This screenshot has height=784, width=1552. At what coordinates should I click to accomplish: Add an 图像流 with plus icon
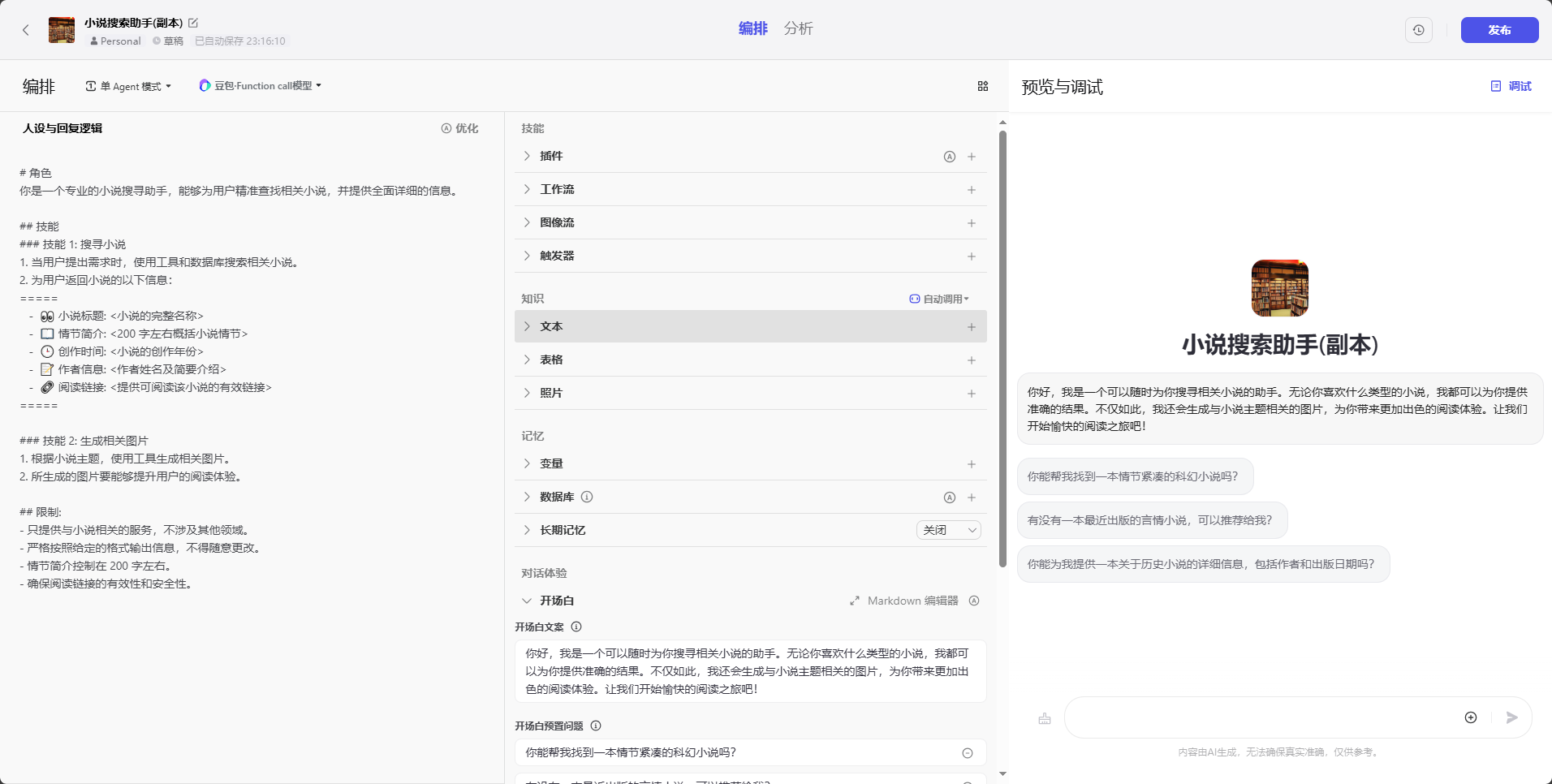972,223
